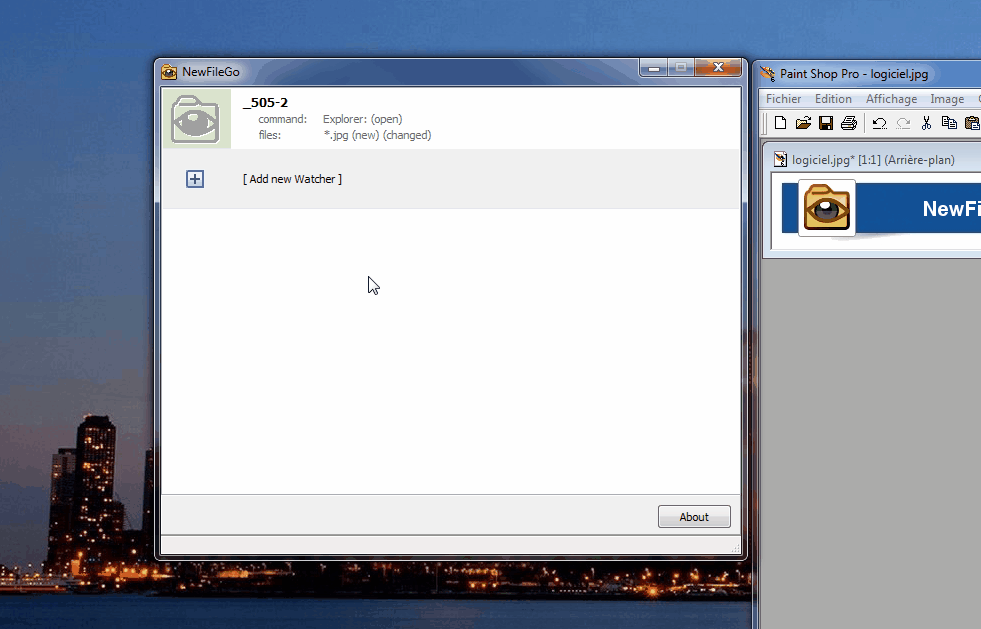Undo with the arrow icon in Paint Shop Pro

(880, 123)
